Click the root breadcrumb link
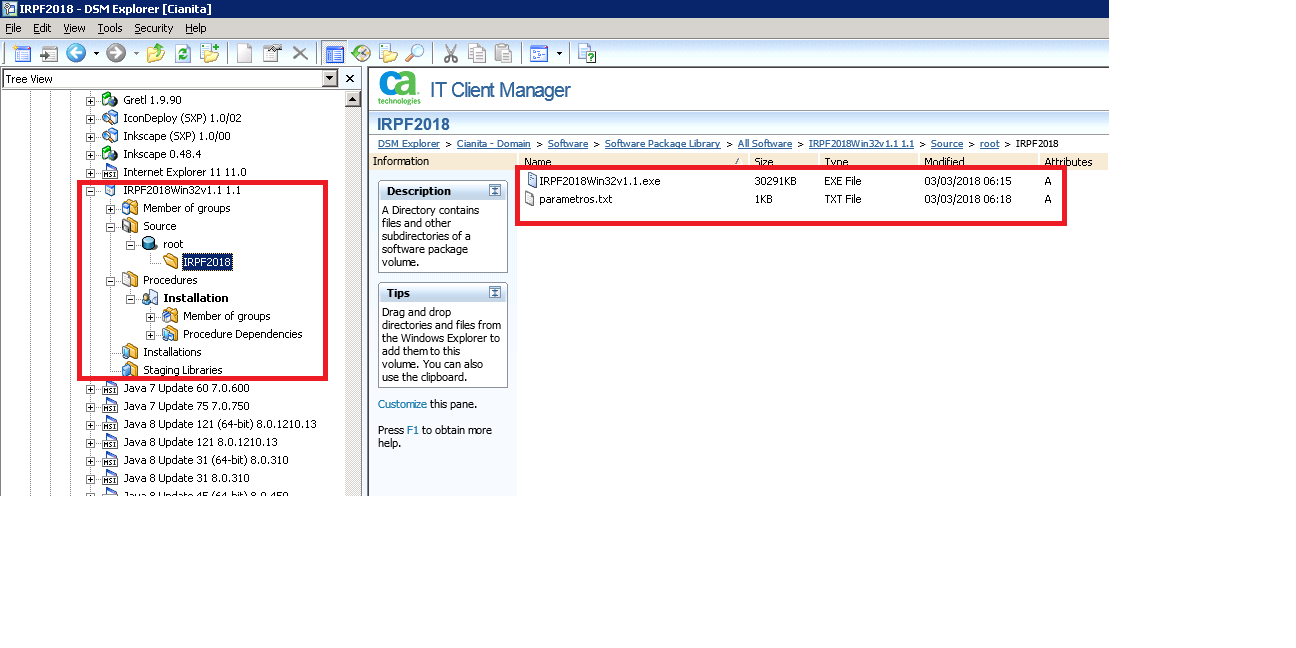 tap(989, 144)
